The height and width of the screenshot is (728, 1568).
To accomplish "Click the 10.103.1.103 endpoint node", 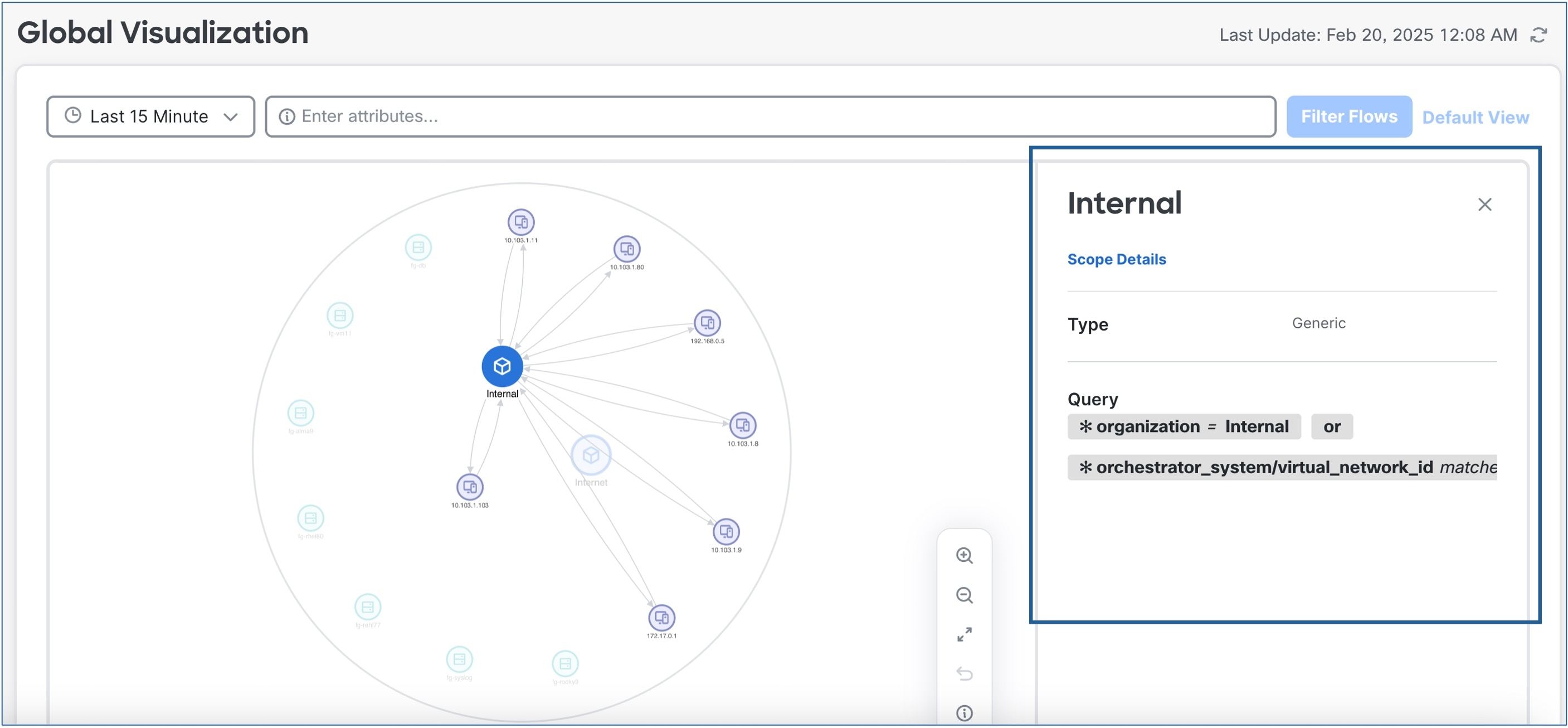I will 469,487.
